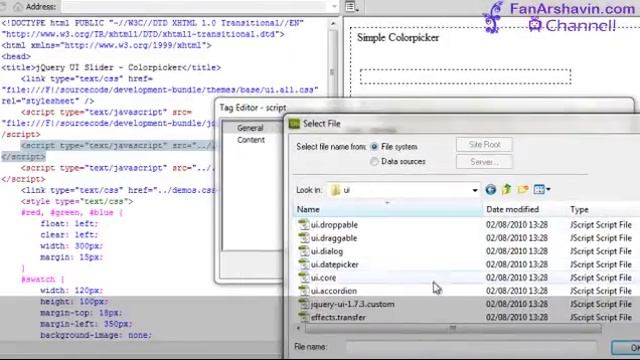
Task: Click the File name input field
Action: [471, 347]
